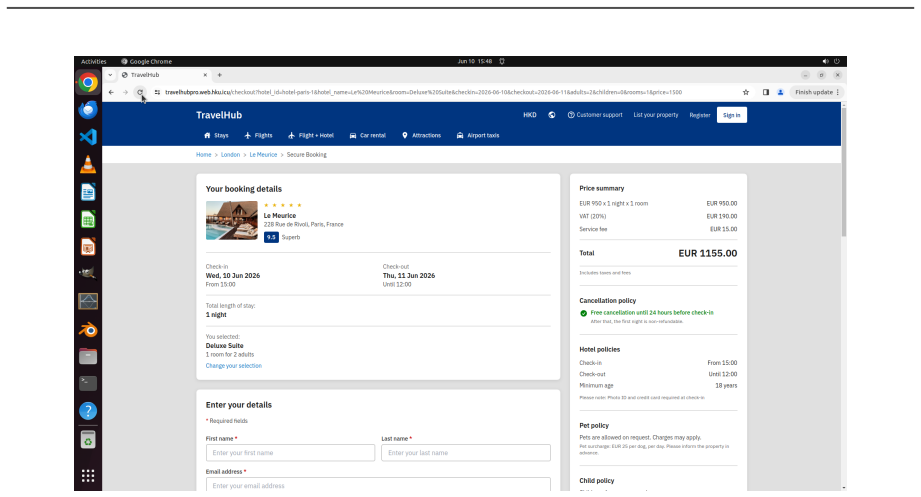Open LibreOffice Calc from dock
This screenshot has height=497, width=921.
click(88, 220)
